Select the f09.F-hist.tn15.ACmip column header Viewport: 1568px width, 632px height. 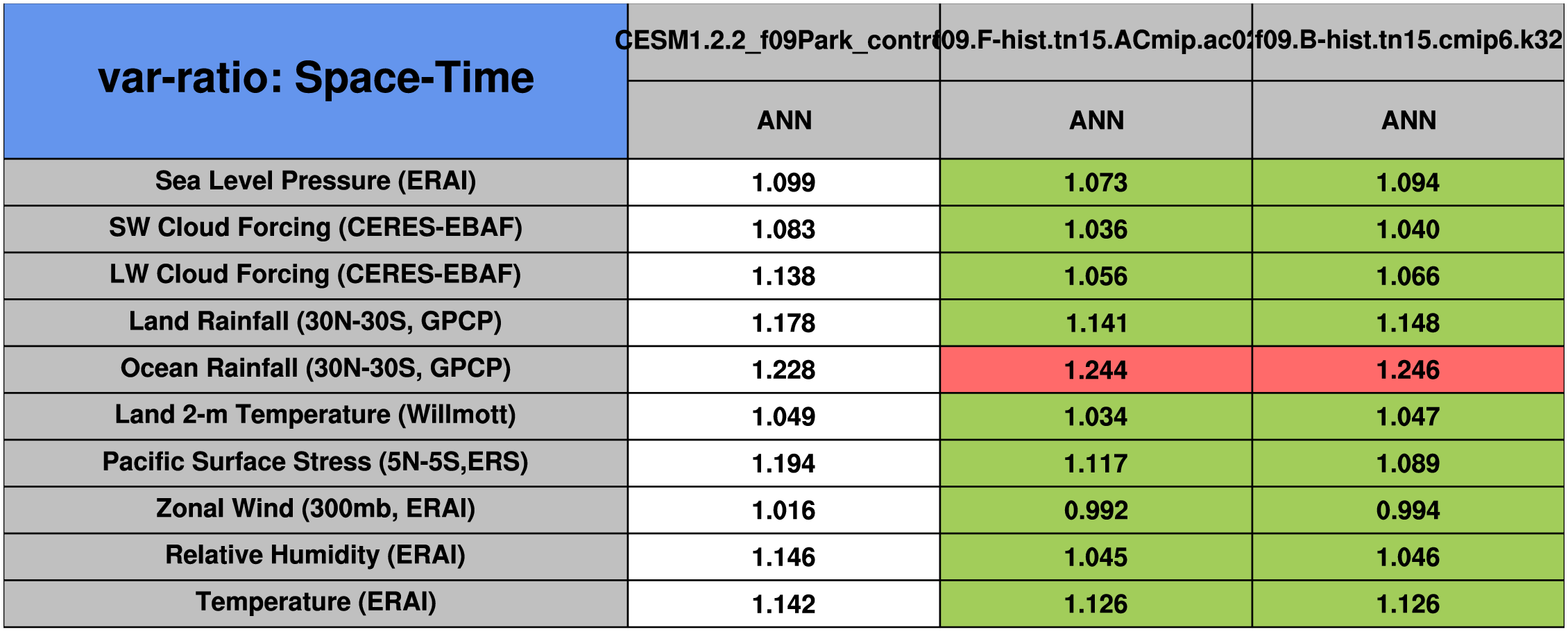pos(1096,42)
